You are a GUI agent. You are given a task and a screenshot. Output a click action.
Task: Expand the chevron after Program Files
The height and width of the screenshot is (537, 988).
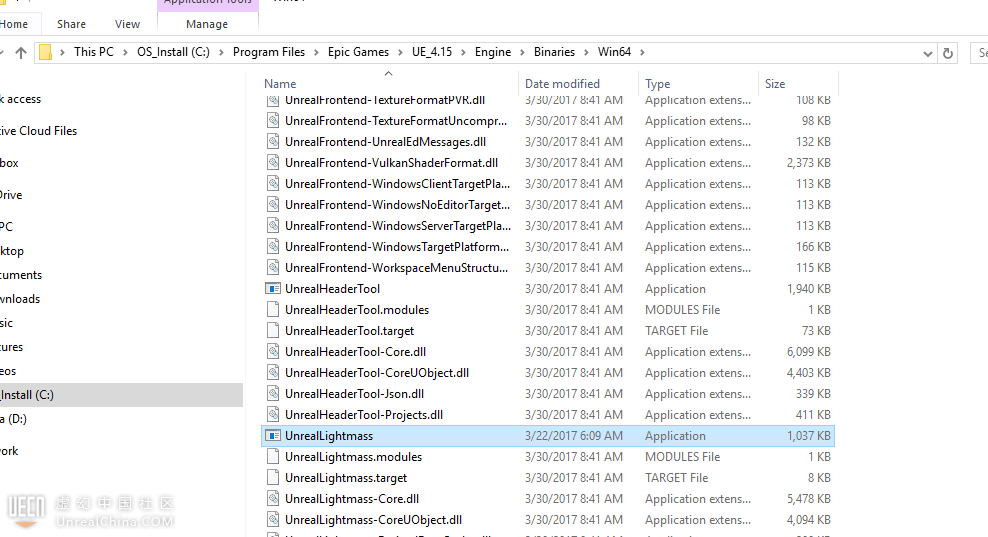[316, 52]
